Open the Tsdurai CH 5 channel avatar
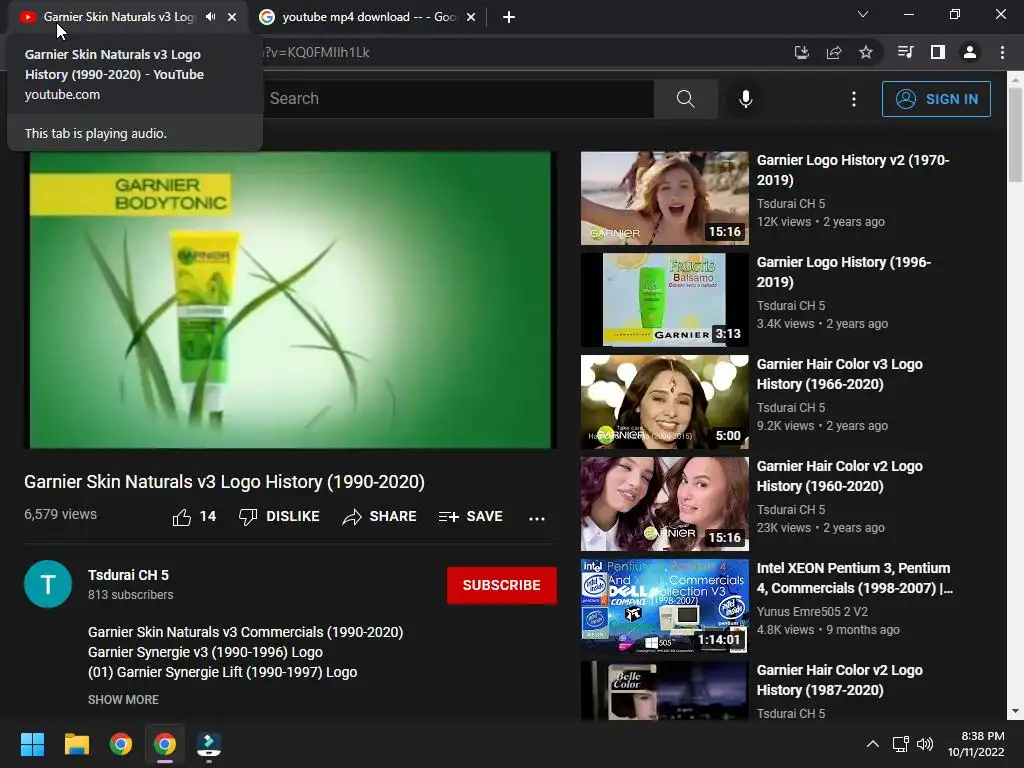This screenshot has height=768, width=1024. (48, 584)
